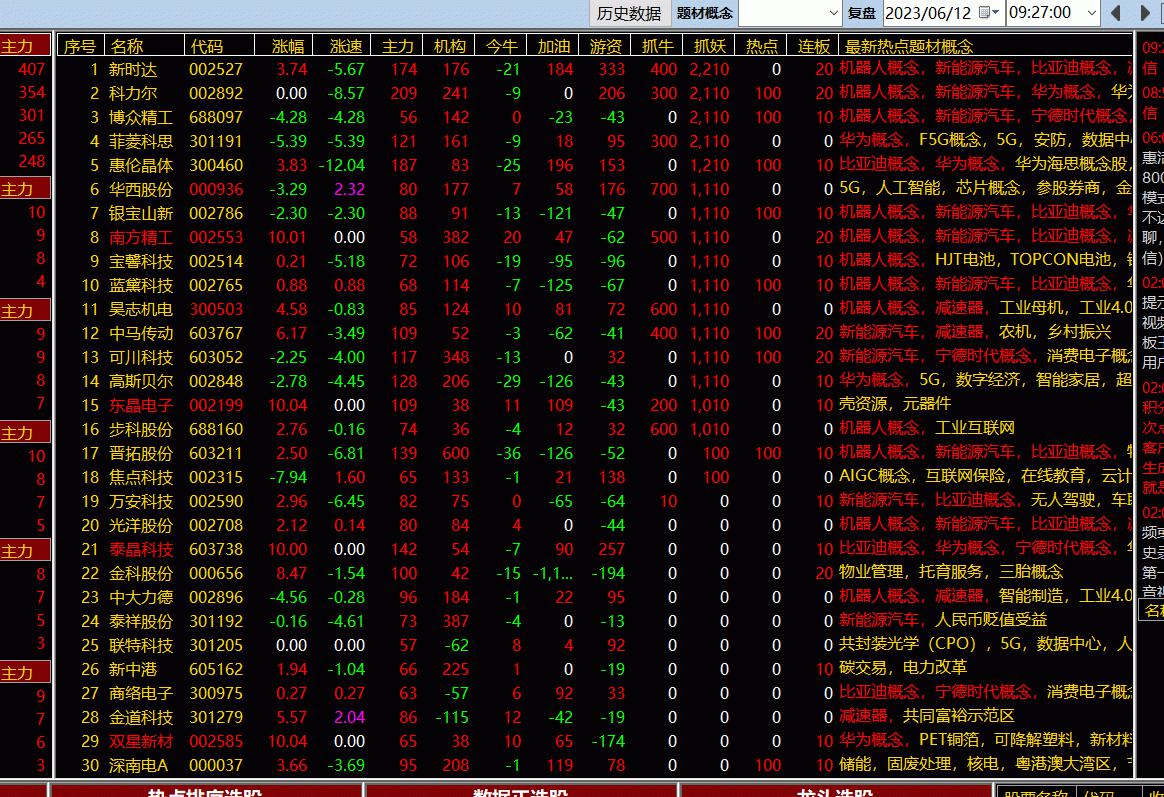The image size is (1164, 797).
Task: Select stock 科力尔 in the list
Action: pos(595,93)
